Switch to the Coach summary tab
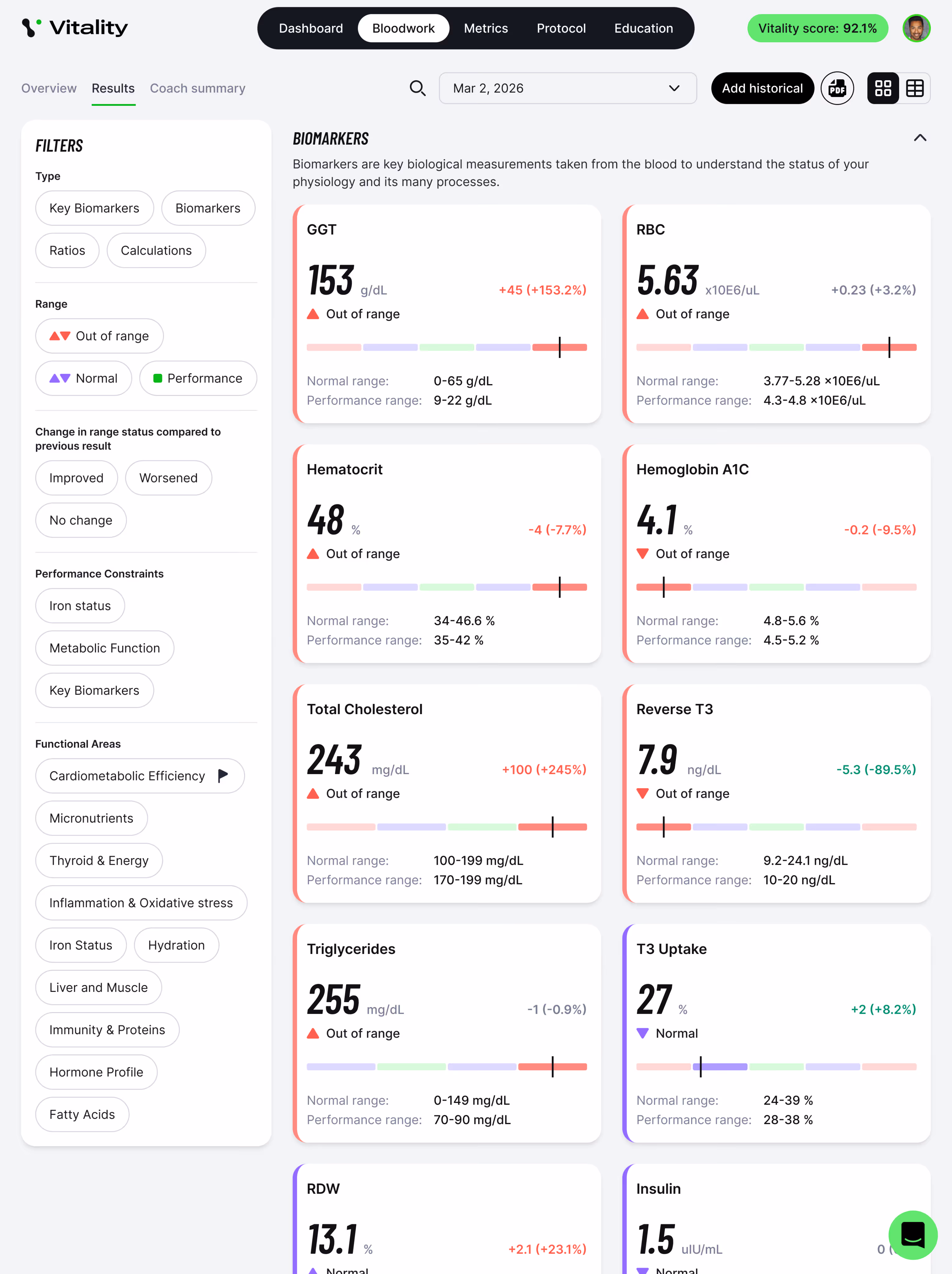Image resolution: width=952 pixels, height=1274 pixels. 197,88
